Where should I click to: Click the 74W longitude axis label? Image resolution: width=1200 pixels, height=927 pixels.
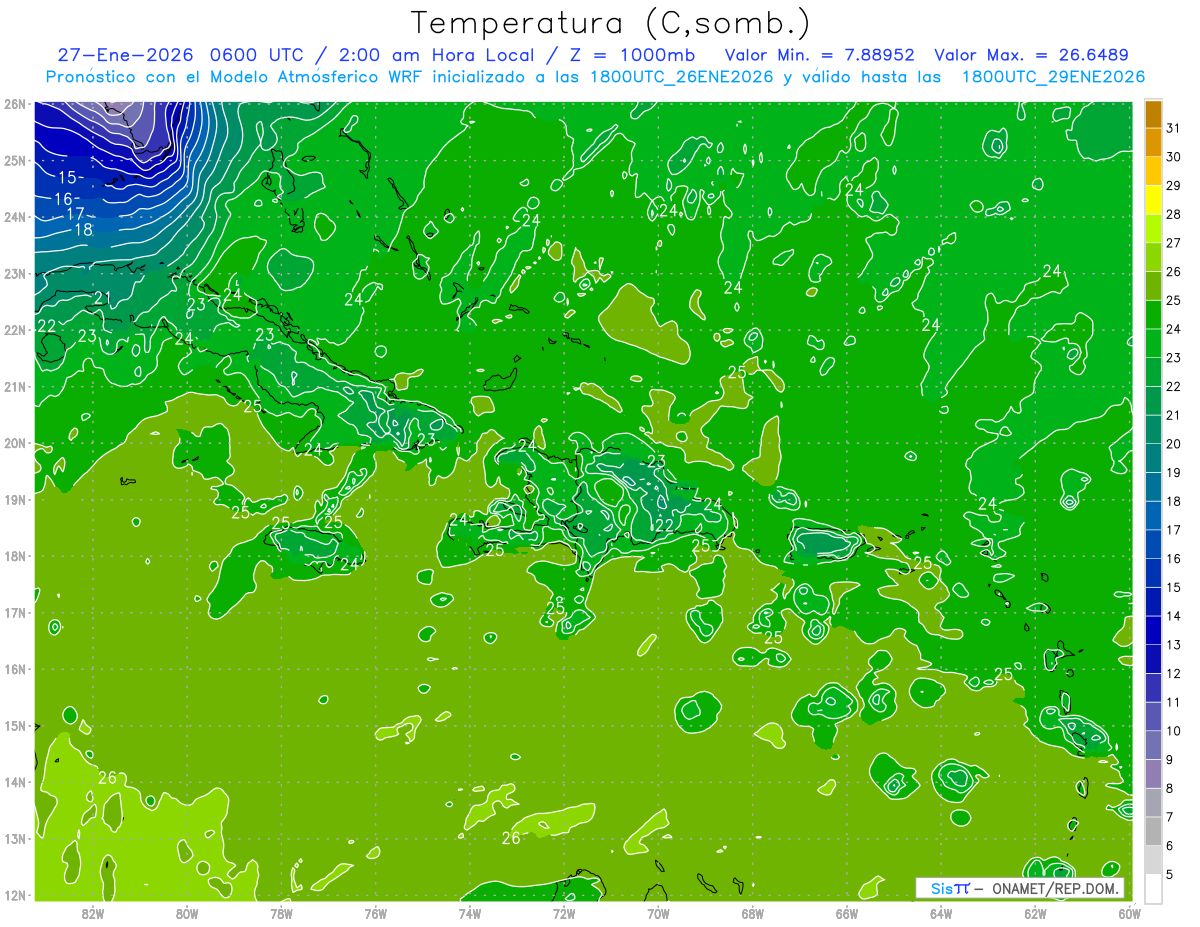click(470, 913)
